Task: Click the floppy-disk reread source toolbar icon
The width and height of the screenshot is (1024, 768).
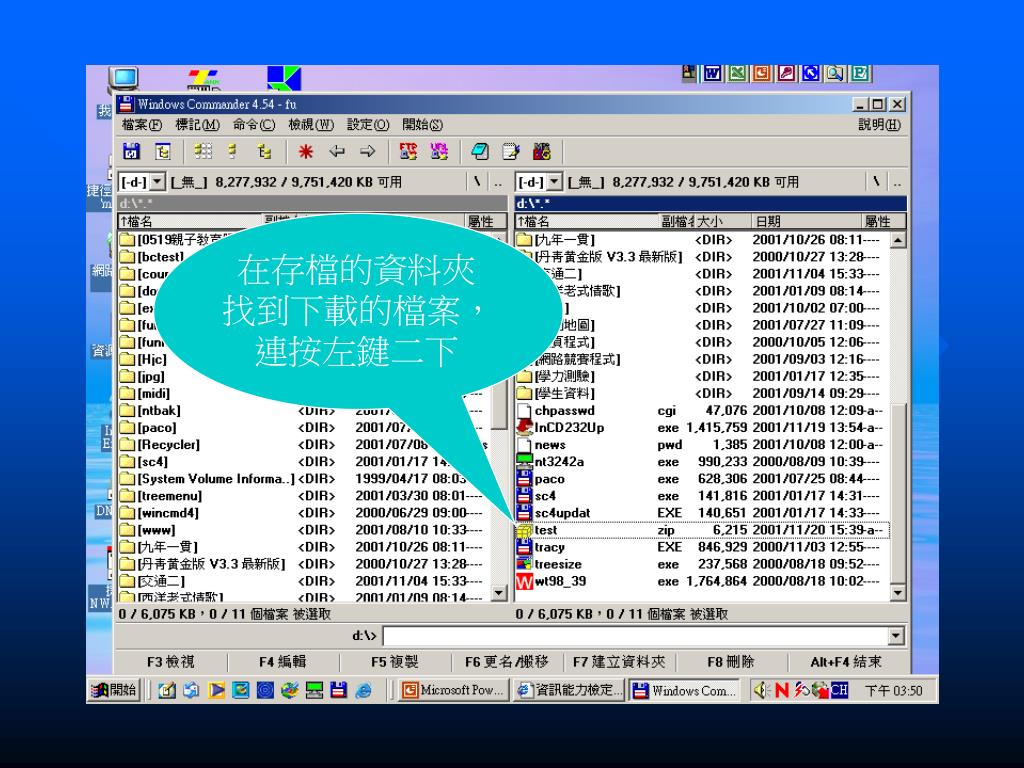Action: point(131,152)
